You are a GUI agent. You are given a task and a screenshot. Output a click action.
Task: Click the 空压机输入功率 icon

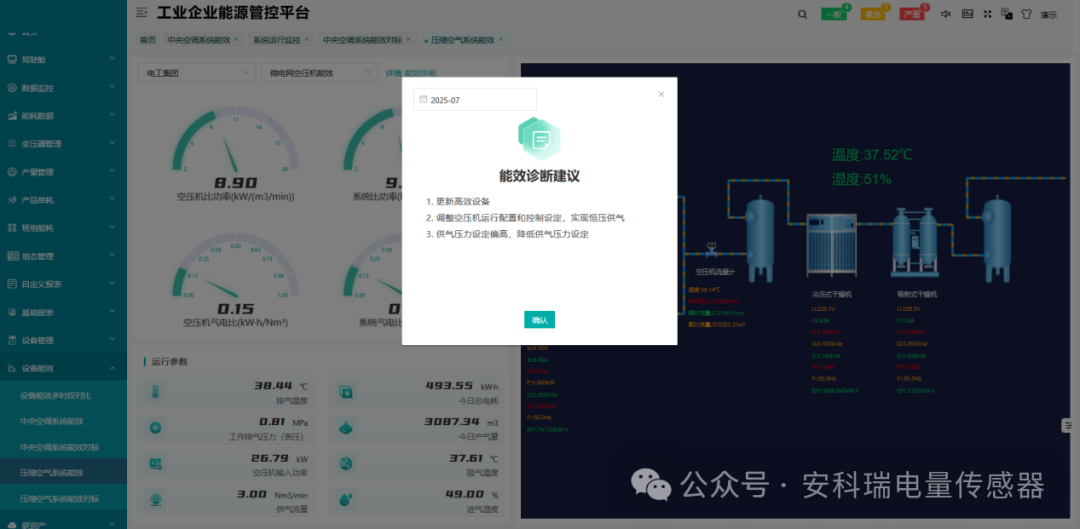[x=155, y=464]
